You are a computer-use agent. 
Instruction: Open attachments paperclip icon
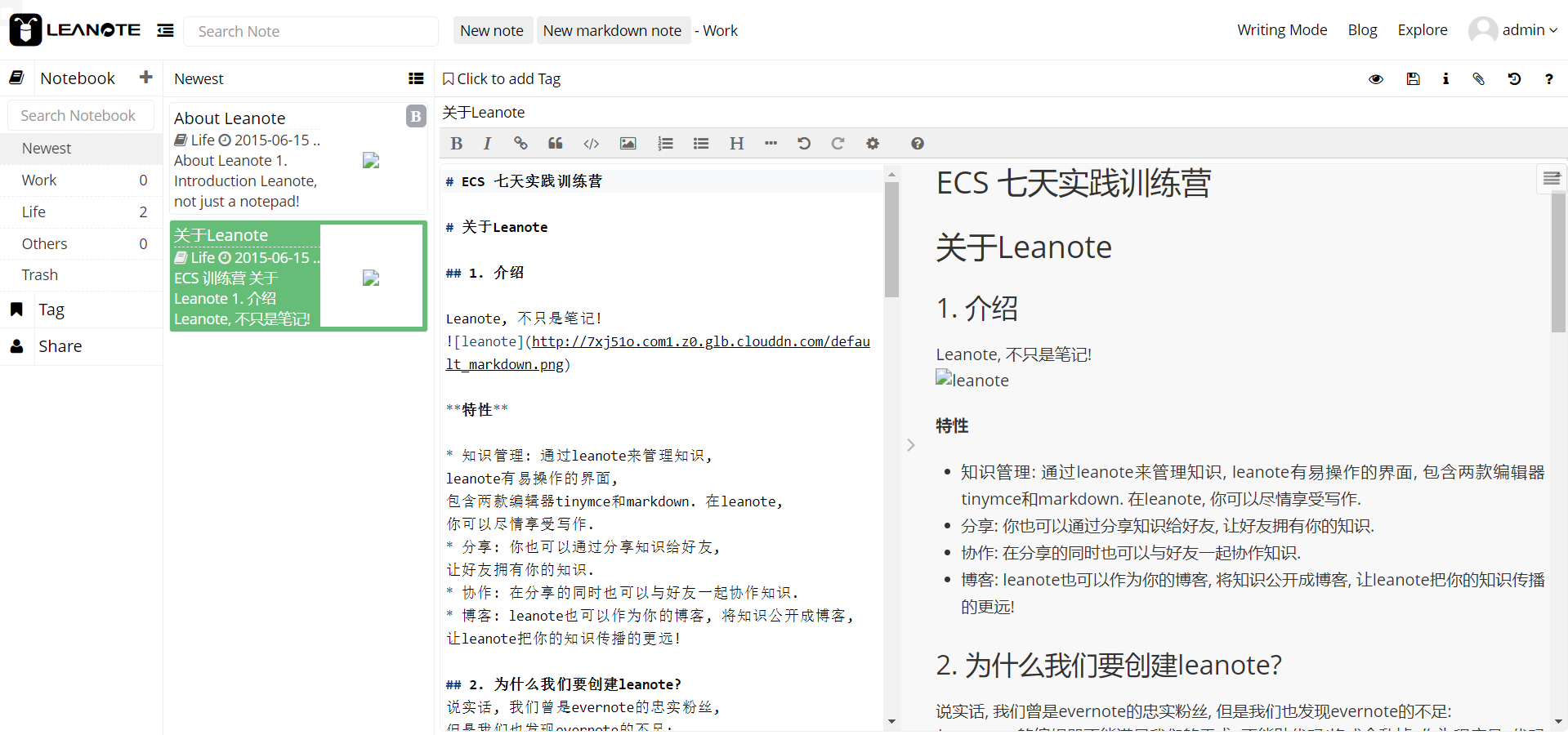coord(1479,79)
